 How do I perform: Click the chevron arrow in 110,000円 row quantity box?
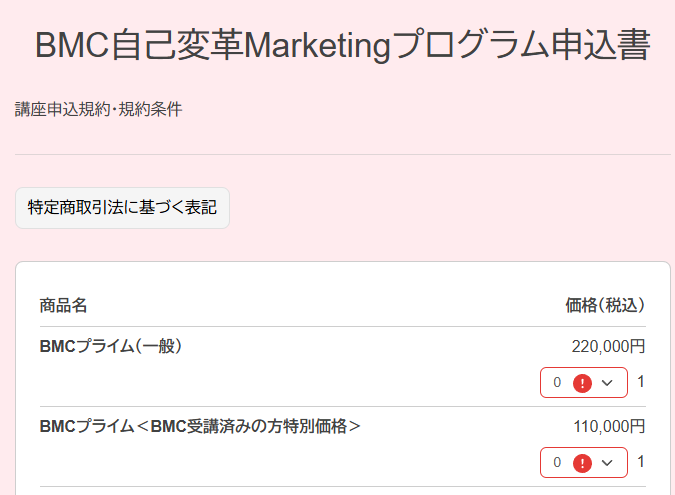coord(607,463)
